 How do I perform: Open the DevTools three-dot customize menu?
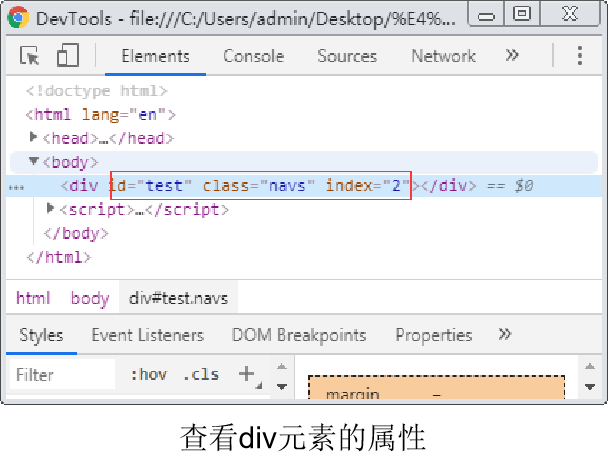(580, 56)
